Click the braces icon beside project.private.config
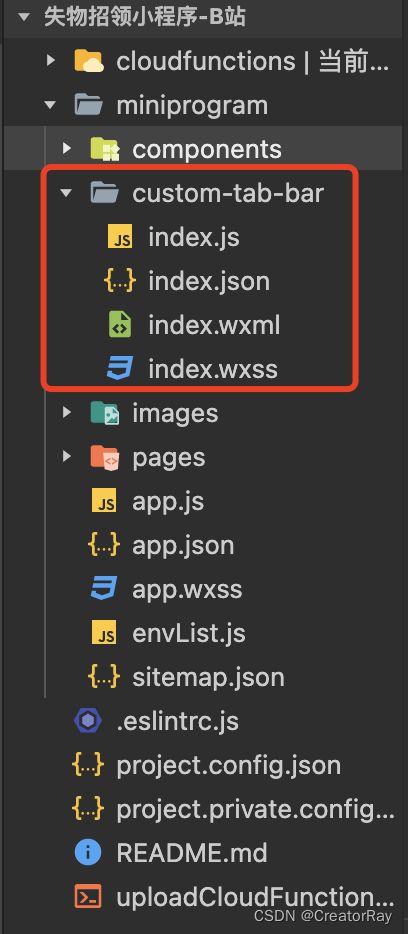Screen dimensions: 408x934 pos(88,810)
